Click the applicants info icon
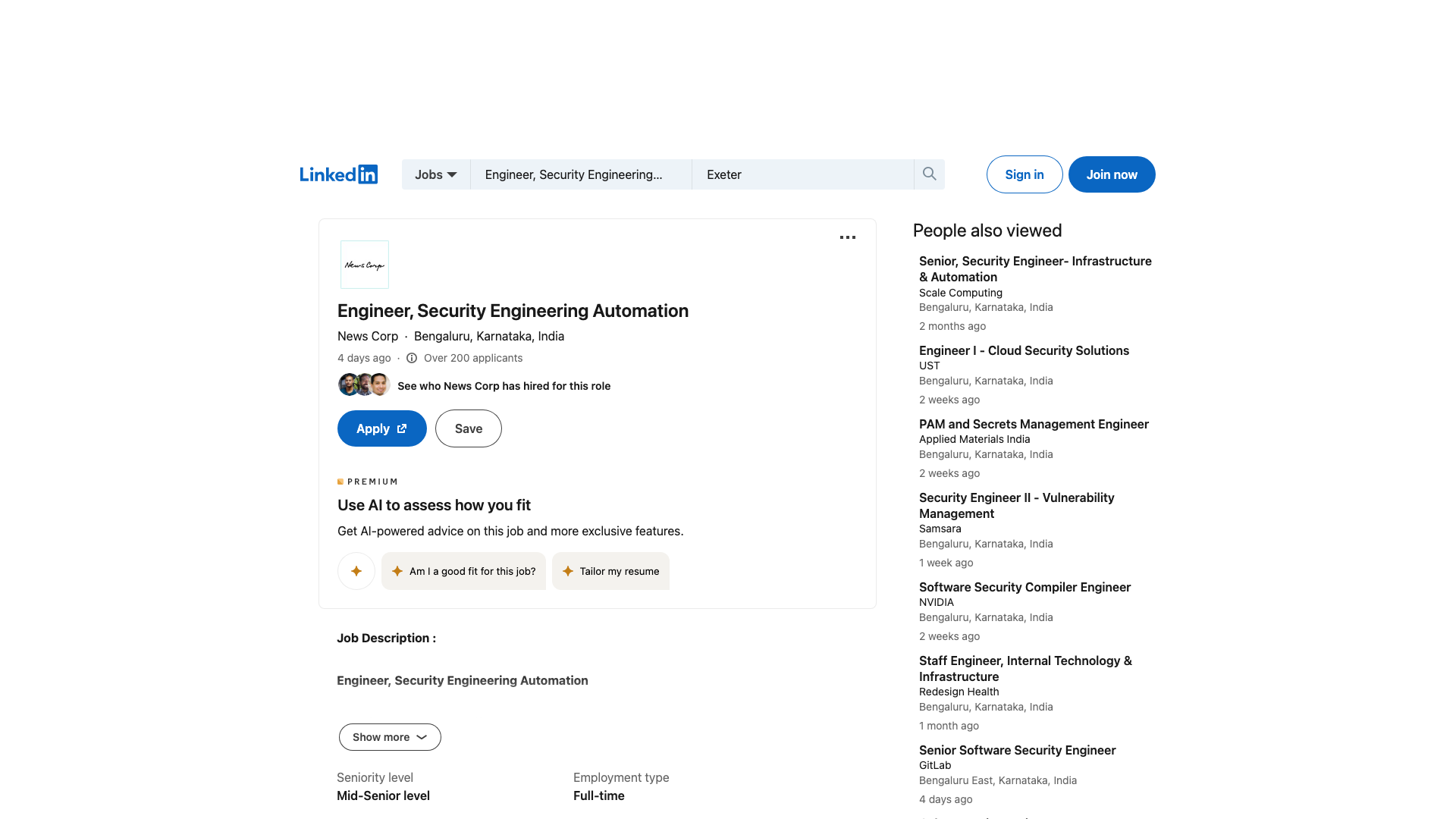 412,358
